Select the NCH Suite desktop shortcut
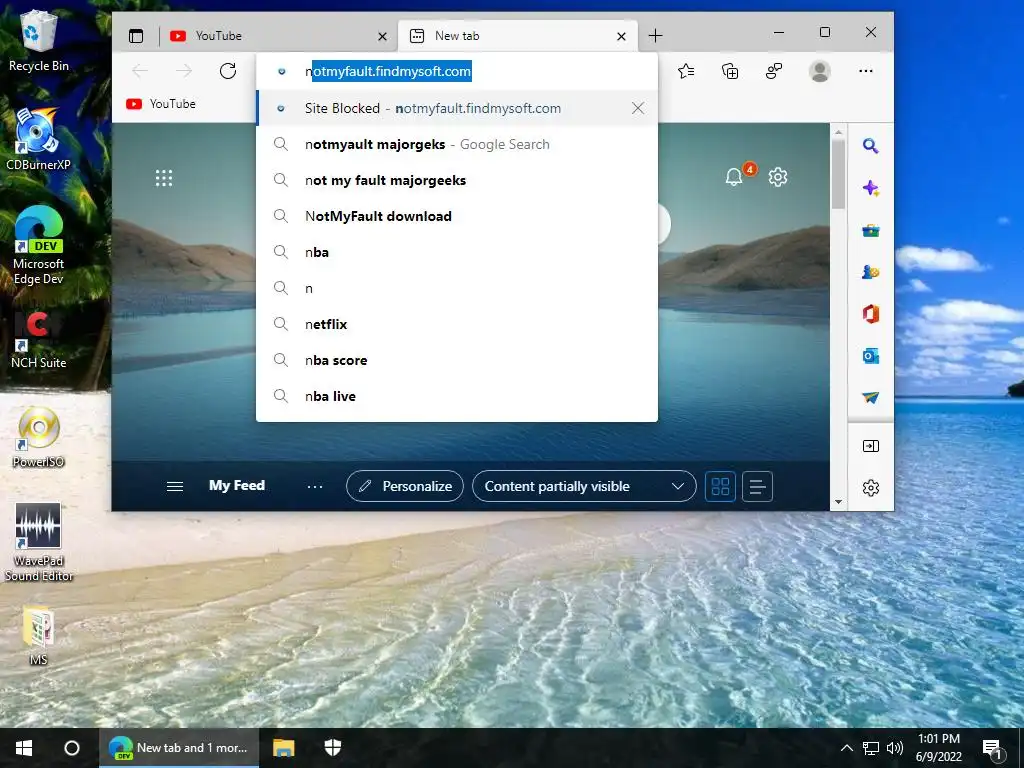The width and height of the screenshot is (1024, 768). pyautogui.click(x=38, y=340)
